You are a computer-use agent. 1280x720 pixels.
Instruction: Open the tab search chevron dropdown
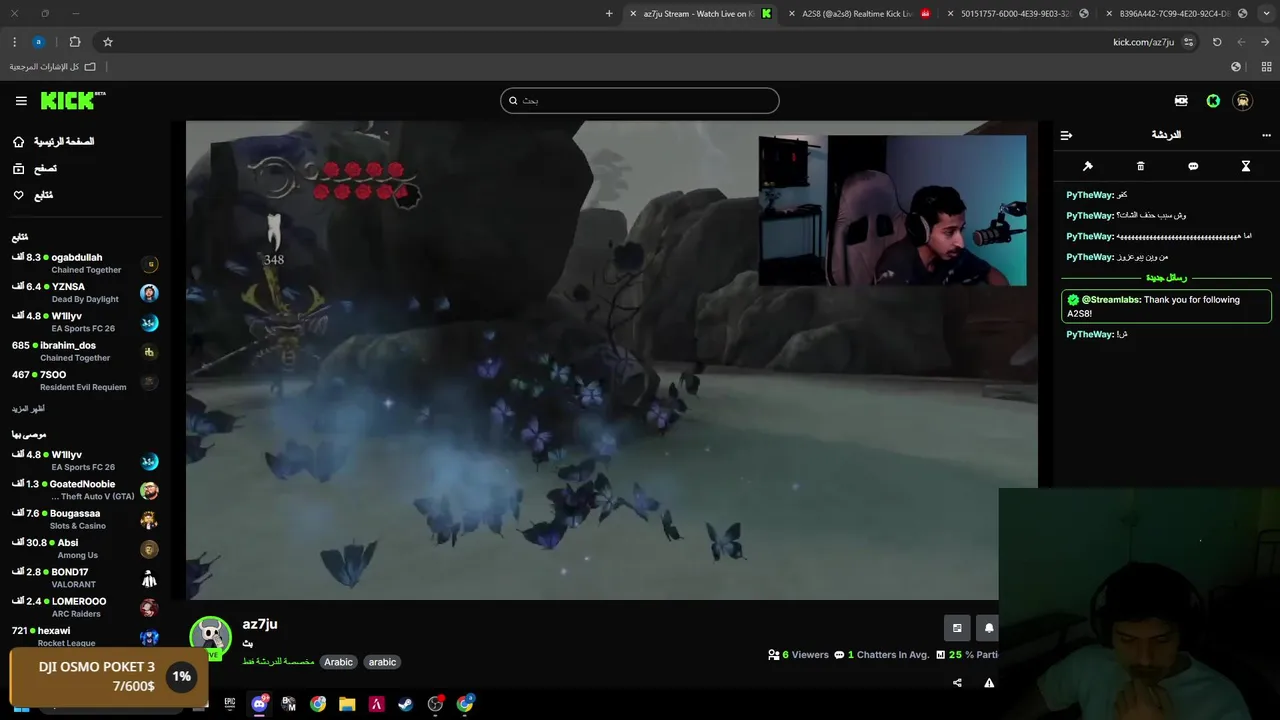(x=1266, y=14)
